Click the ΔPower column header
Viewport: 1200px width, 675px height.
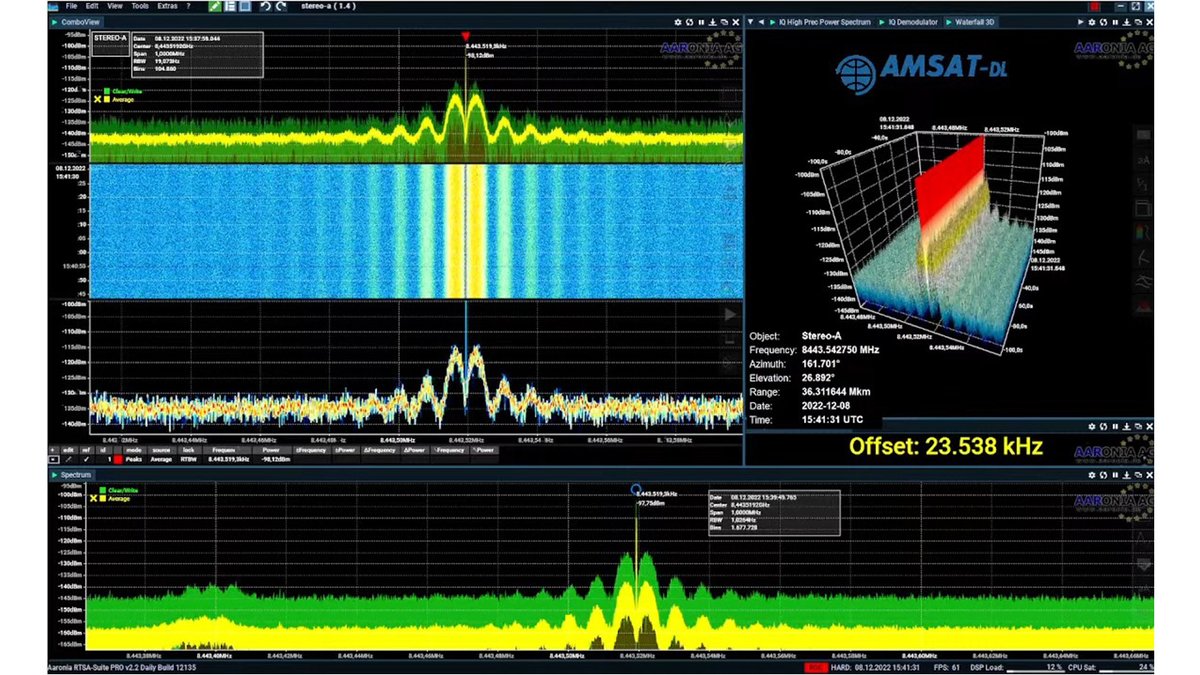pyautogui.click(x=414, y=450)
